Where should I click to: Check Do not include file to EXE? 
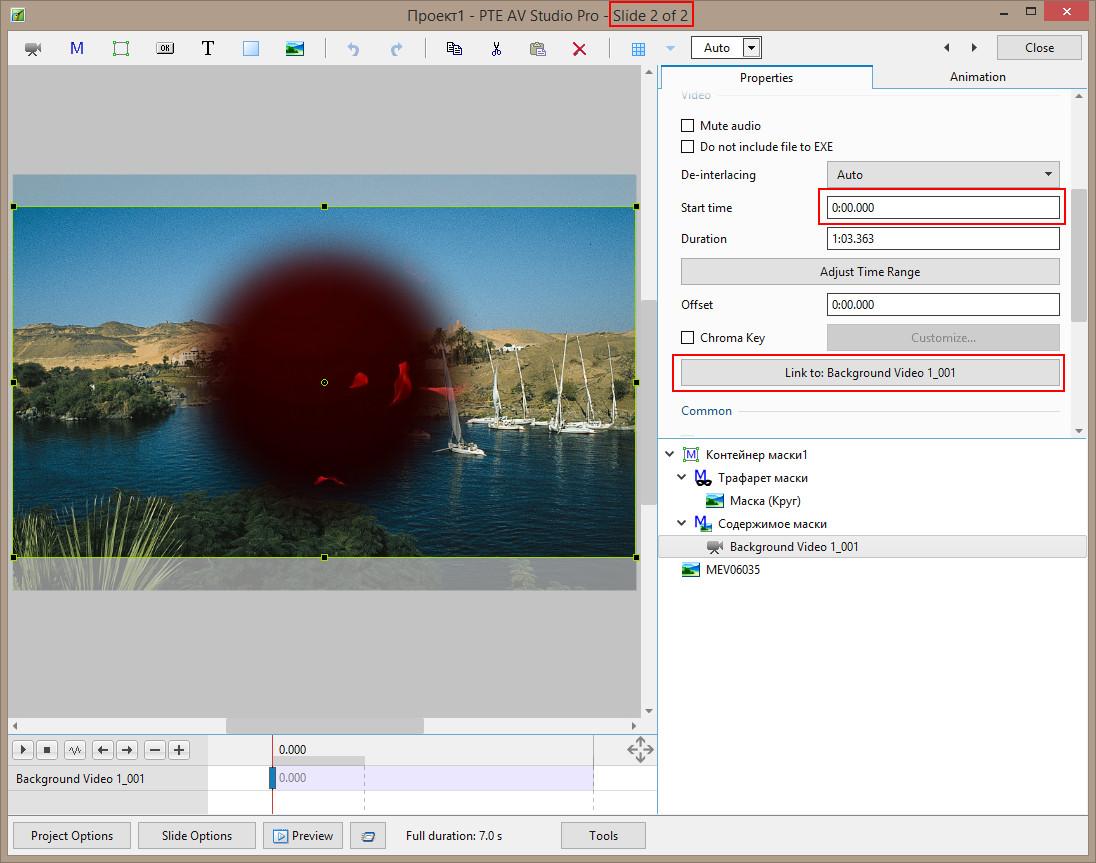(687, 147)
